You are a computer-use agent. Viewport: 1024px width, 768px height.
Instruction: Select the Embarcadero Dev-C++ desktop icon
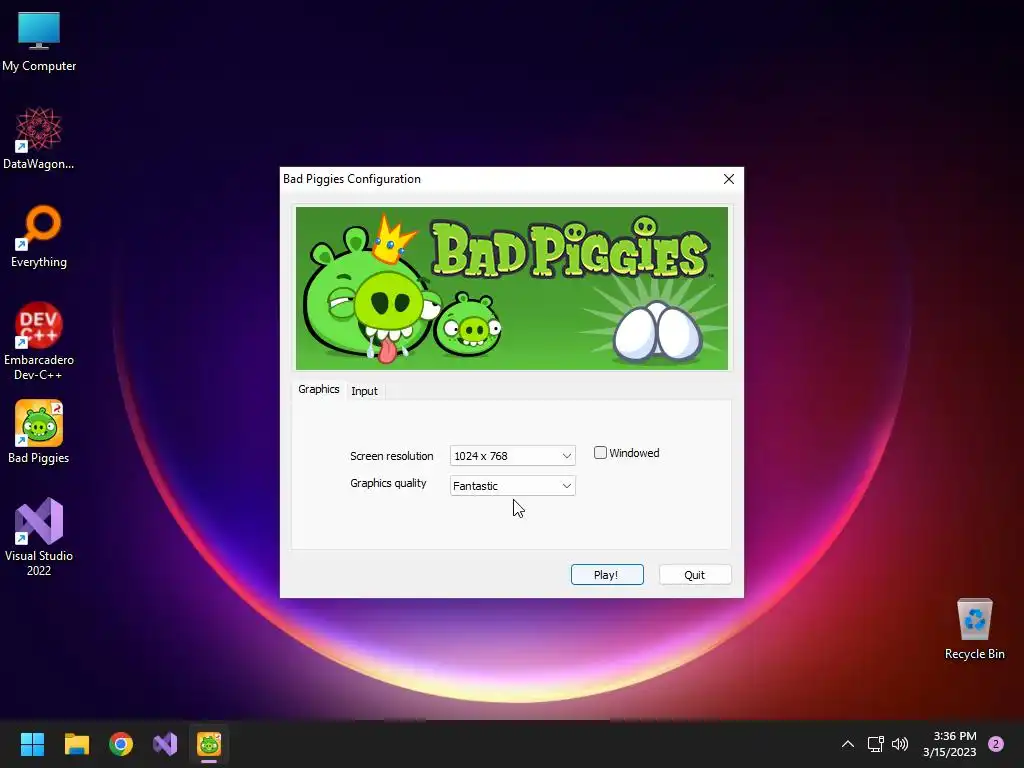(x=39, y=341)
